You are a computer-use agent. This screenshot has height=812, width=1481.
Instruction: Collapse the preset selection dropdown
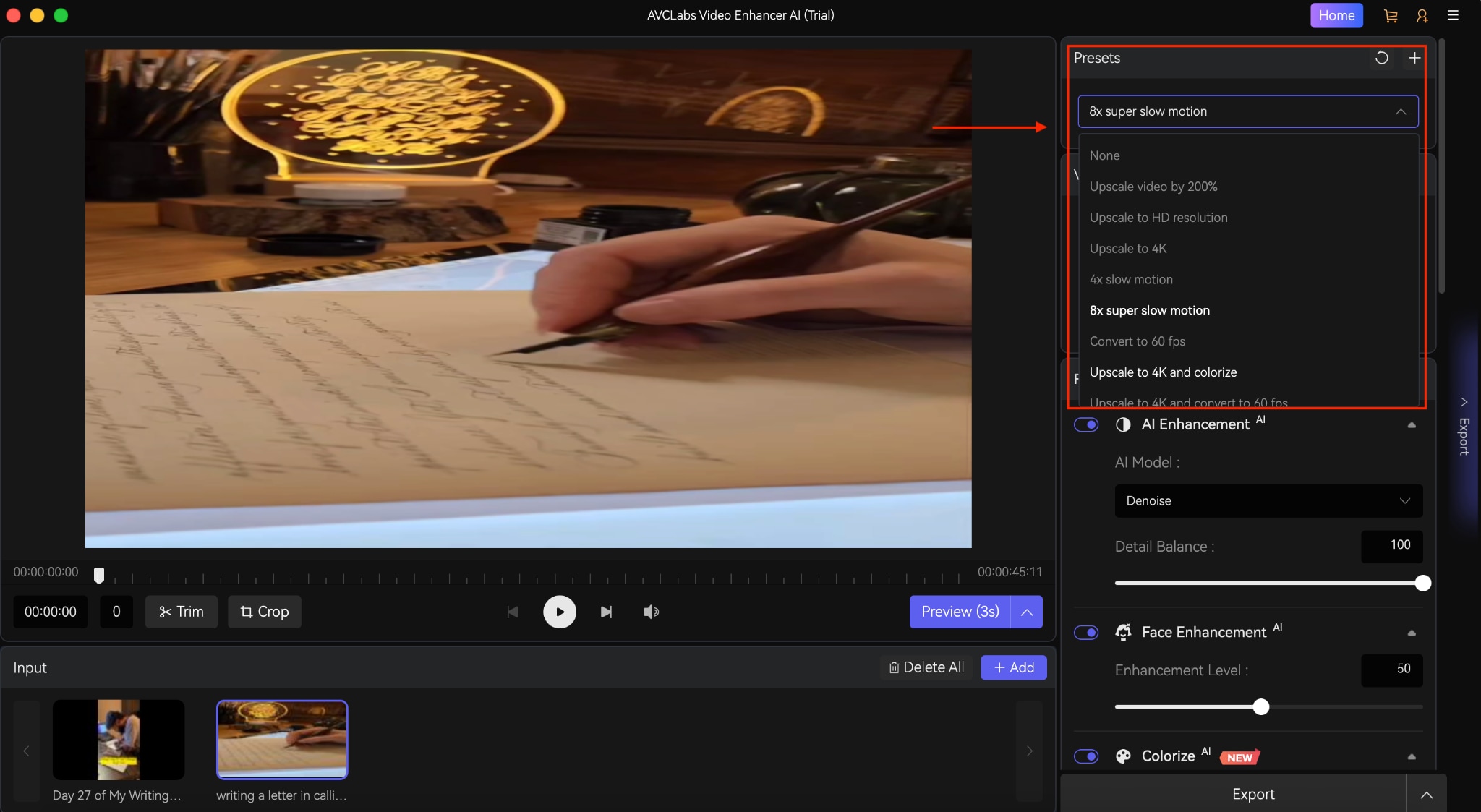click(x=1401, y=111)
